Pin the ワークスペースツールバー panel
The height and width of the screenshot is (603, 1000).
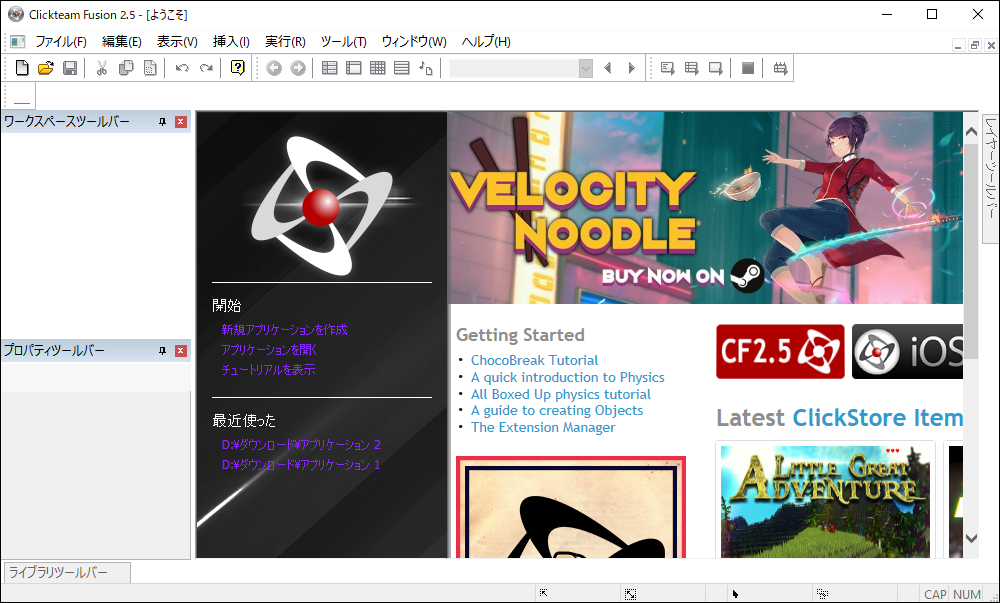click(x=163, y=122)
